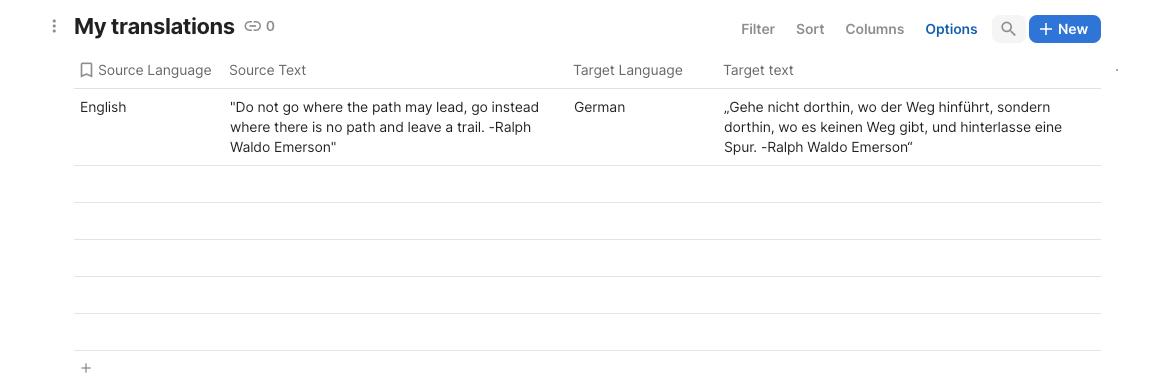
Task: Select the Target text column header
Action: click(x=759, y=70)
